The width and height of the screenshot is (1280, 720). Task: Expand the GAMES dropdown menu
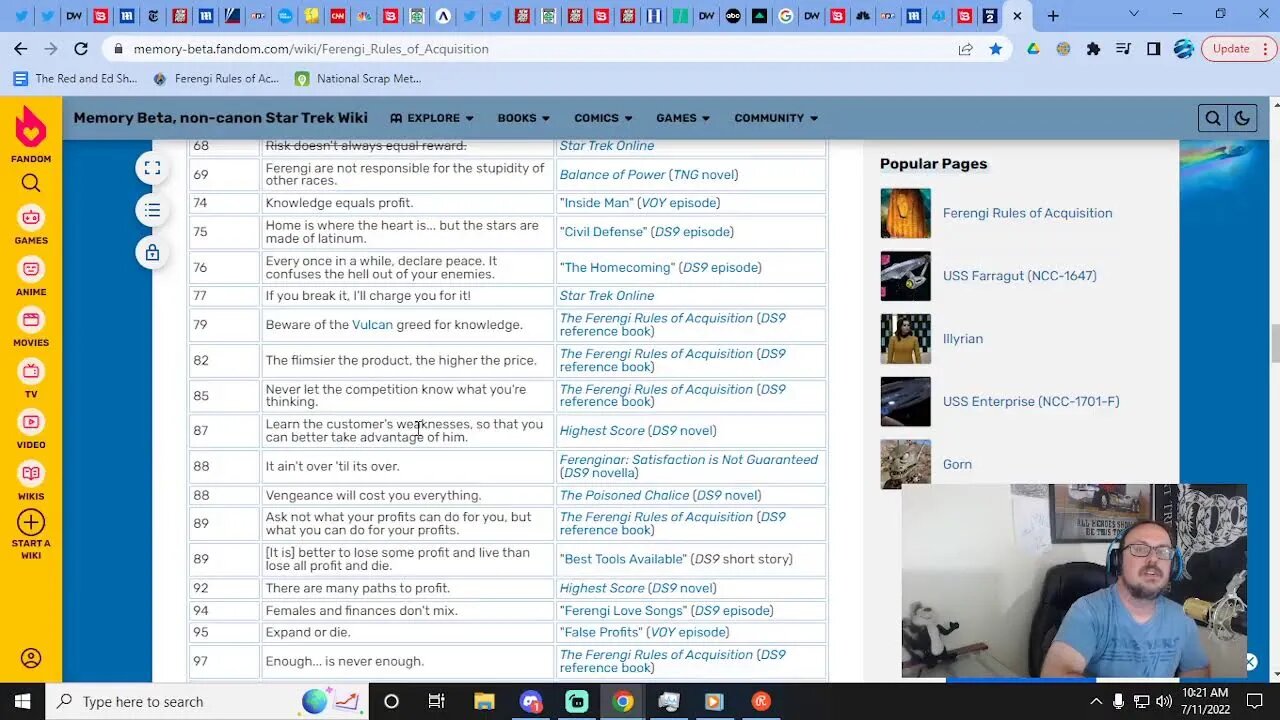point(683,118)
